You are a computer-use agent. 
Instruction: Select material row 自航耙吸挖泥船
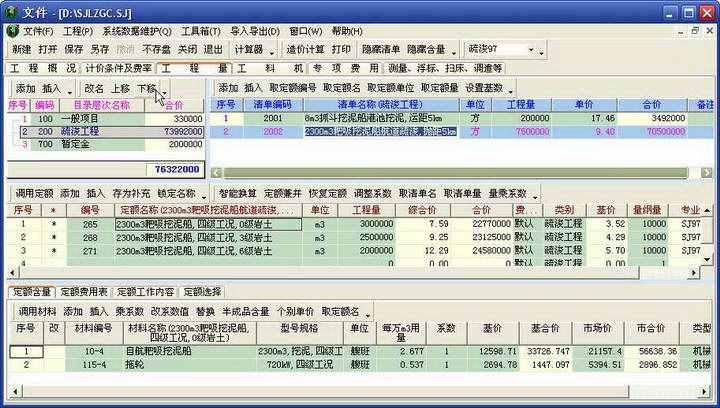coord(360,352)
